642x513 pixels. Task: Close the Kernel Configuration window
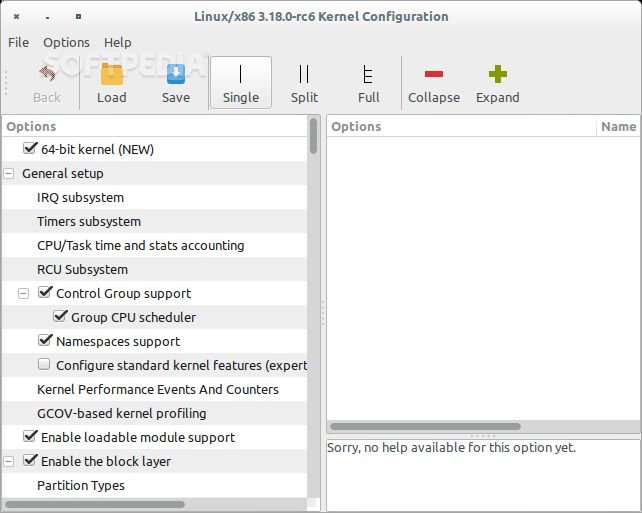tap(16, 17)
